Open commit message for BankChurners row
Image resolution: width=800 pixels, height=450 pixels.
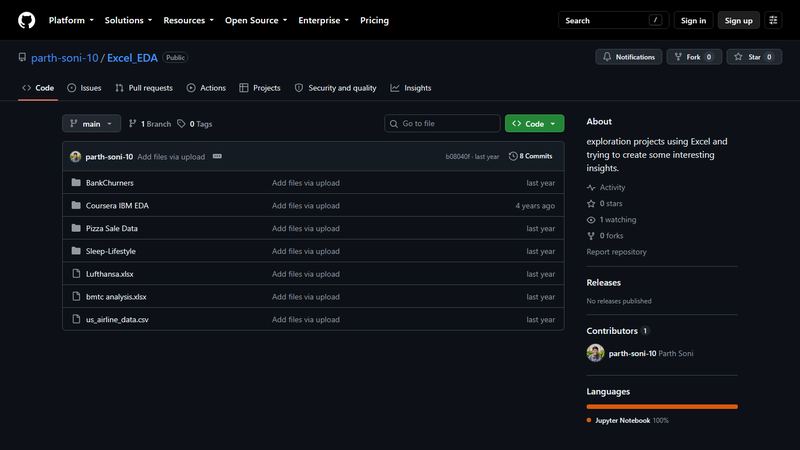click(x=306, y=183)
